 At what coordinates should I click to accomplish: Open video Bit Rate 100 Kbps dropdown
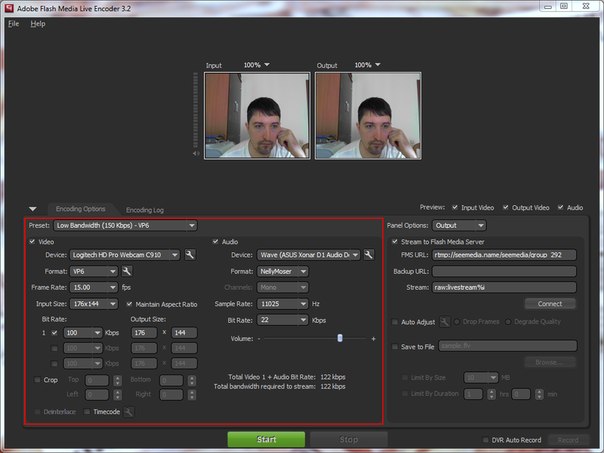[83, 332]
